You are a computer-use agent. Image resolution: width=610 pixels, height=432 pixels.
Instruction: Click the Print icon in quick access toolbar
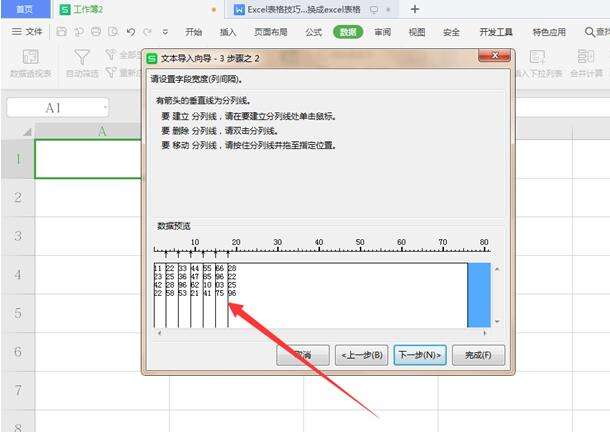(96, 32)
